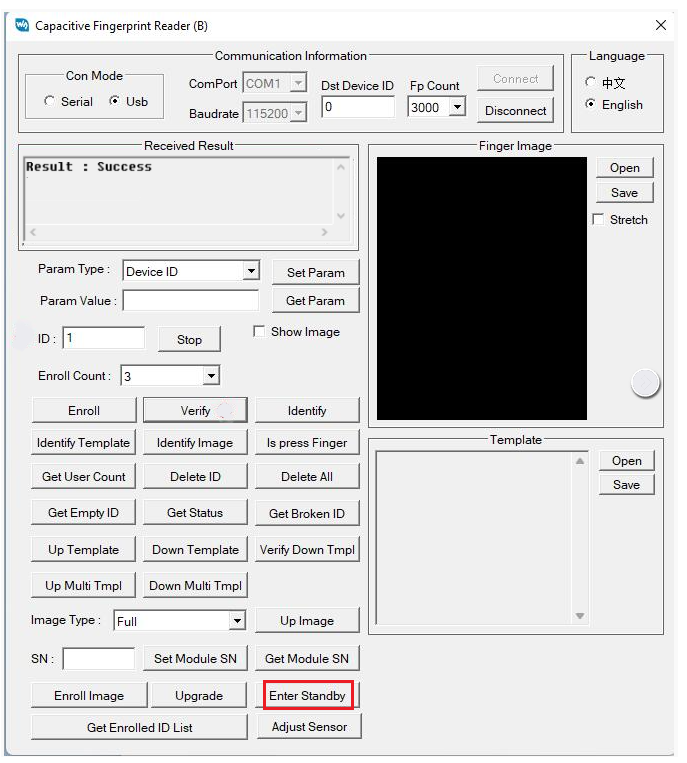Click the Adjust Sensor button
687x763 pixels.
click(309, 727)
